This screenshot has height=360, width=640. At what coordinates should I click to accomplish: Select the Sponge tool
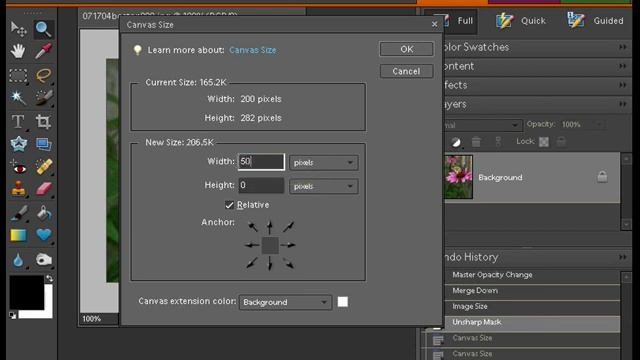coord(43,260)
